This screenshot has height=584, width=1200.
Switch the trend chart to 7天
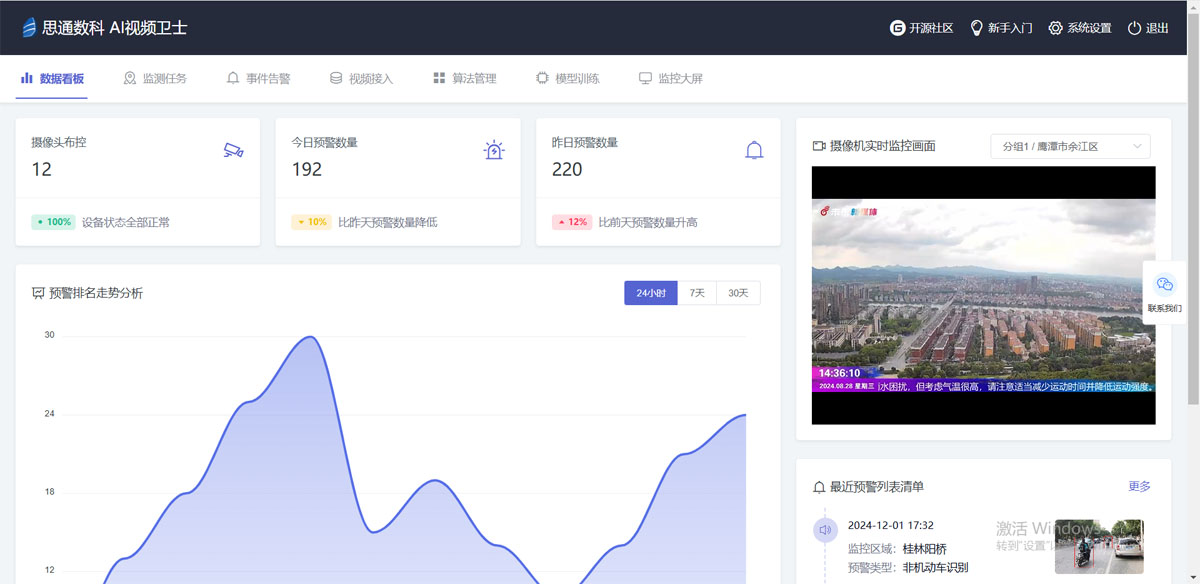point(697,293)
